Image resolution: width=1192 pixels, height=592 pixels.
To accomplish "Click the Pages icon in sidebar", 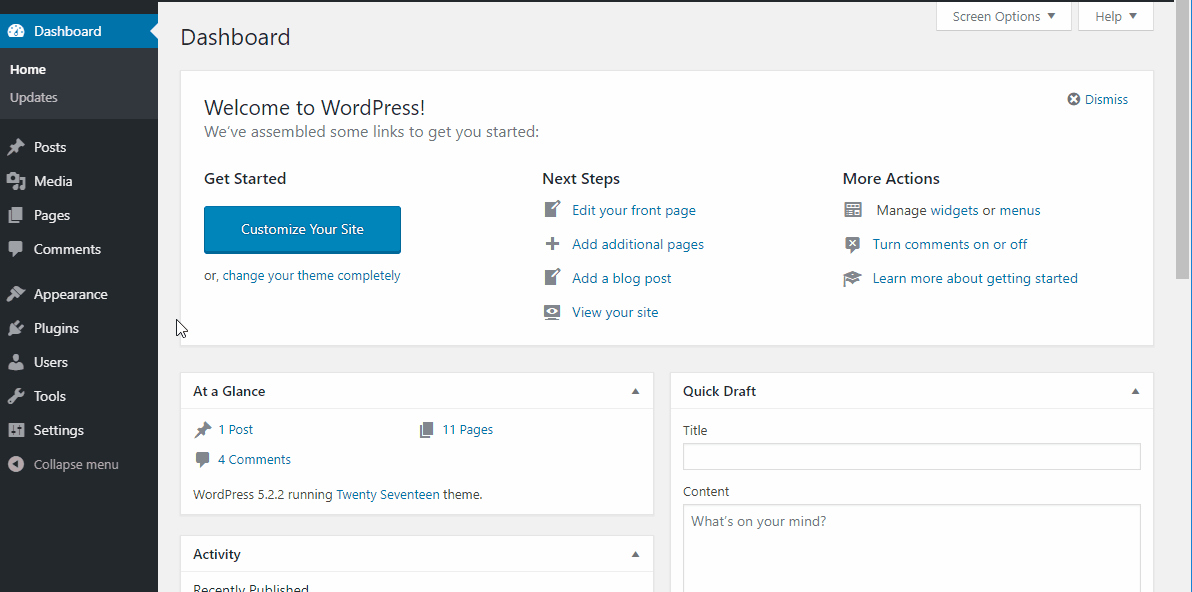I will click(16, 216).
